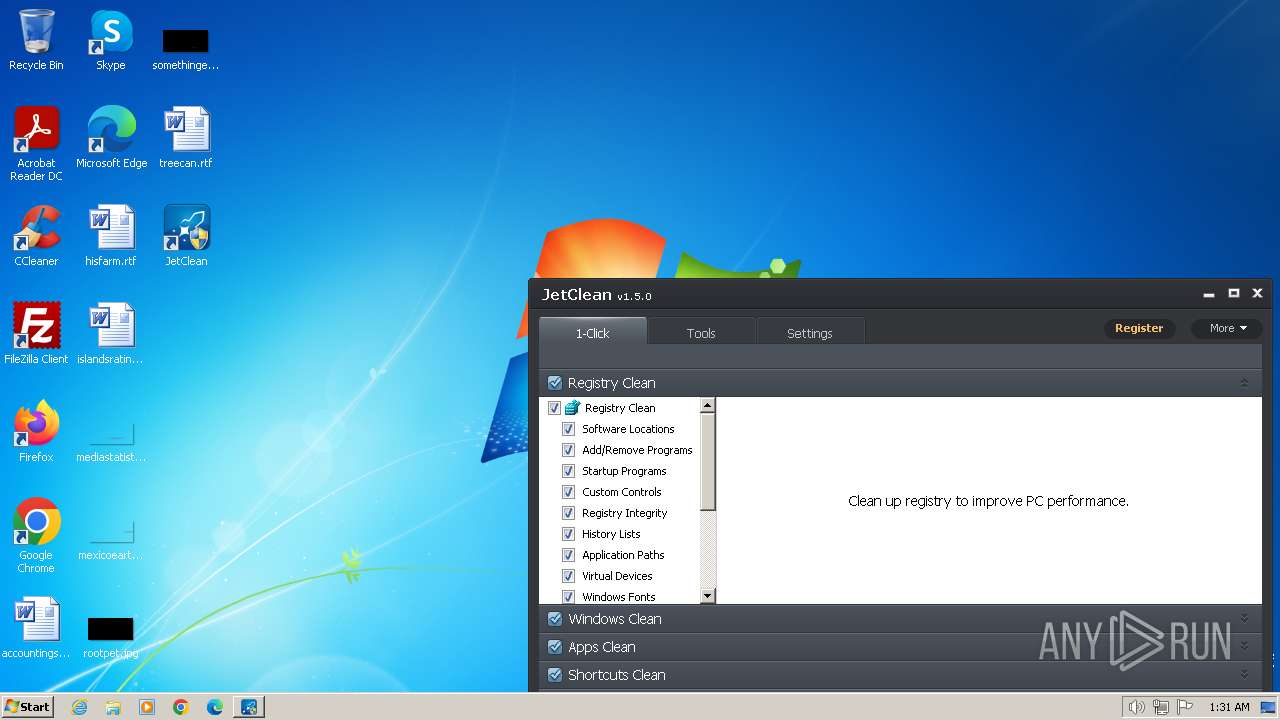Uncheck Add/Remove Programs
1280x720 pixels.
pyautogui.click(x=568, y=450)
